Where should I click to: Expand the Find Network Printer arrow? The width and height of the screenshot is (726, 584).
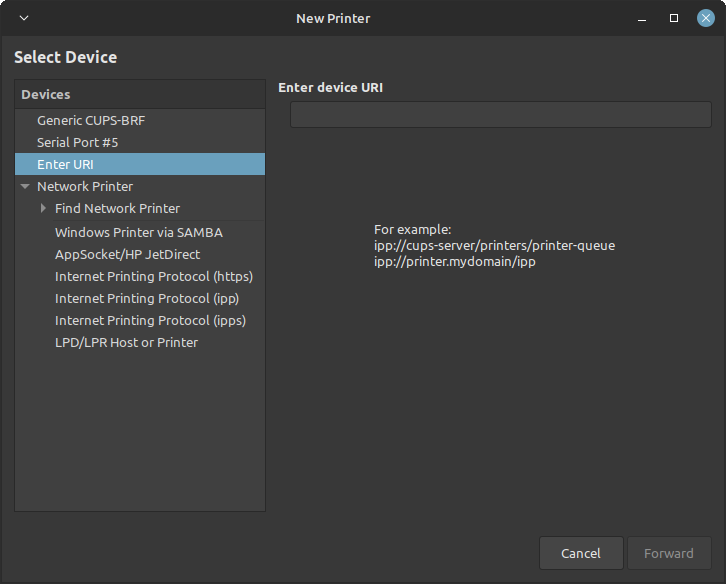43,209
